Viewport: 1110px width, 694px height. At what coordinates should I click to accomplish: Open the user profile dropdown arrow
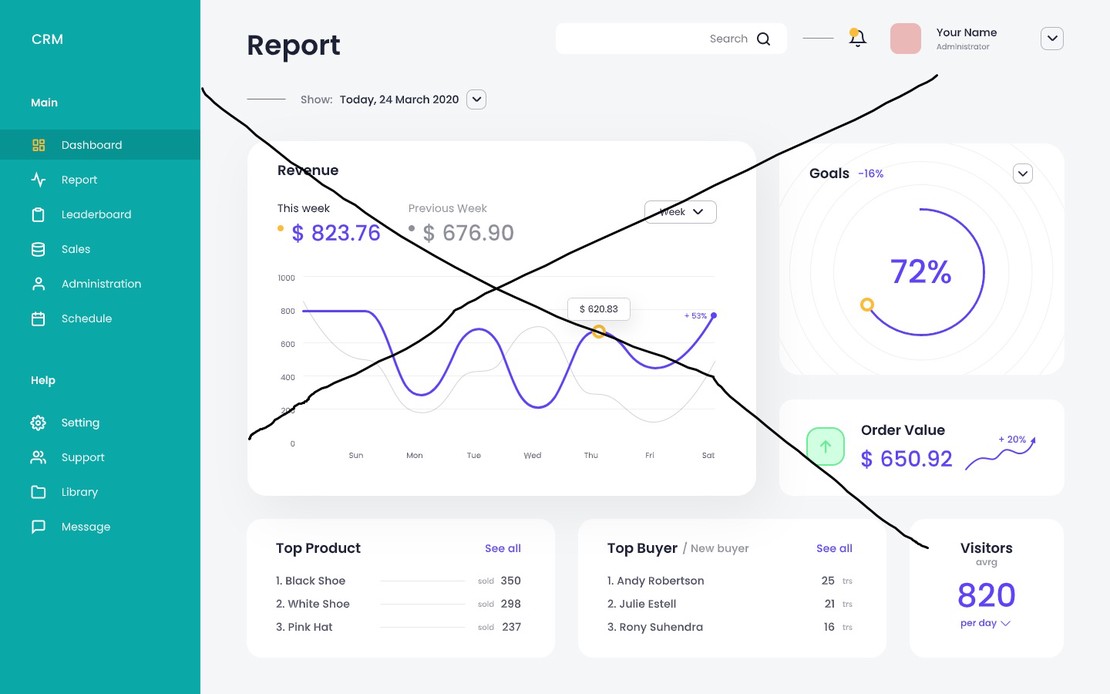pyautogui.click(x=1051, y=39)
